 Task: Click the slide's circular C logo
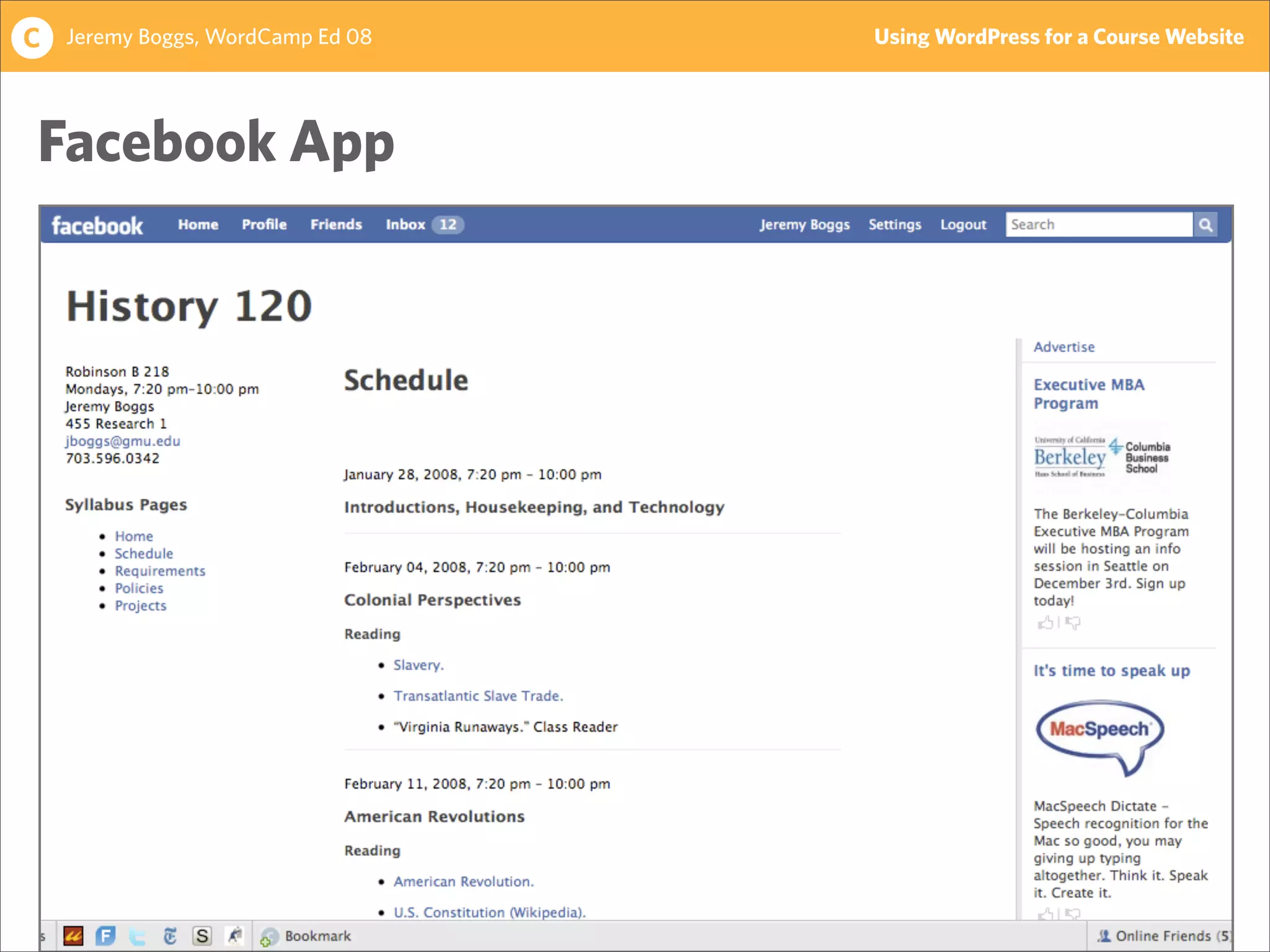pos(32,38)
